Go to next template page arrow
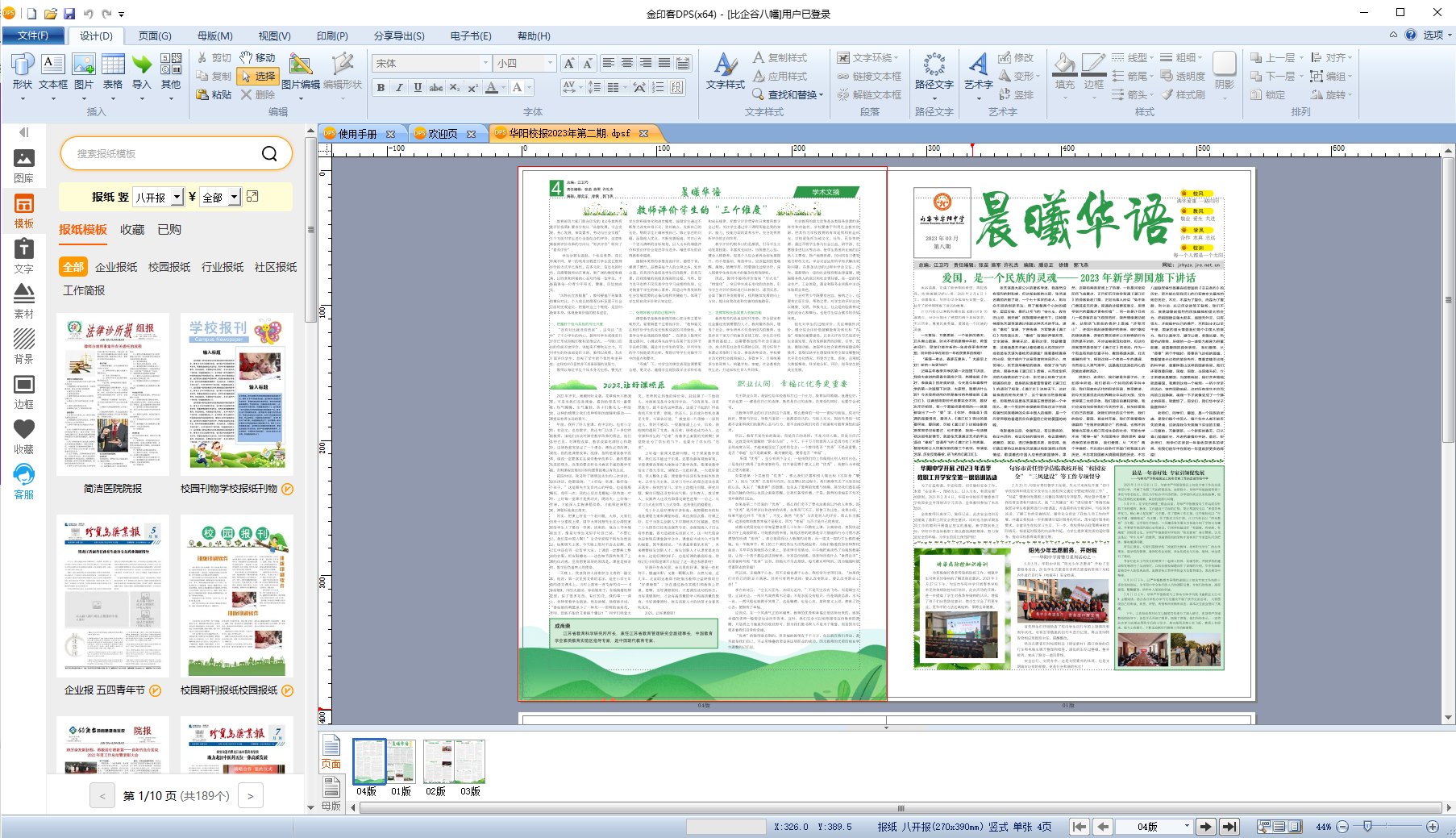Image resolution: width=1456 pixels, height=838 pixels. pos(251,796)
